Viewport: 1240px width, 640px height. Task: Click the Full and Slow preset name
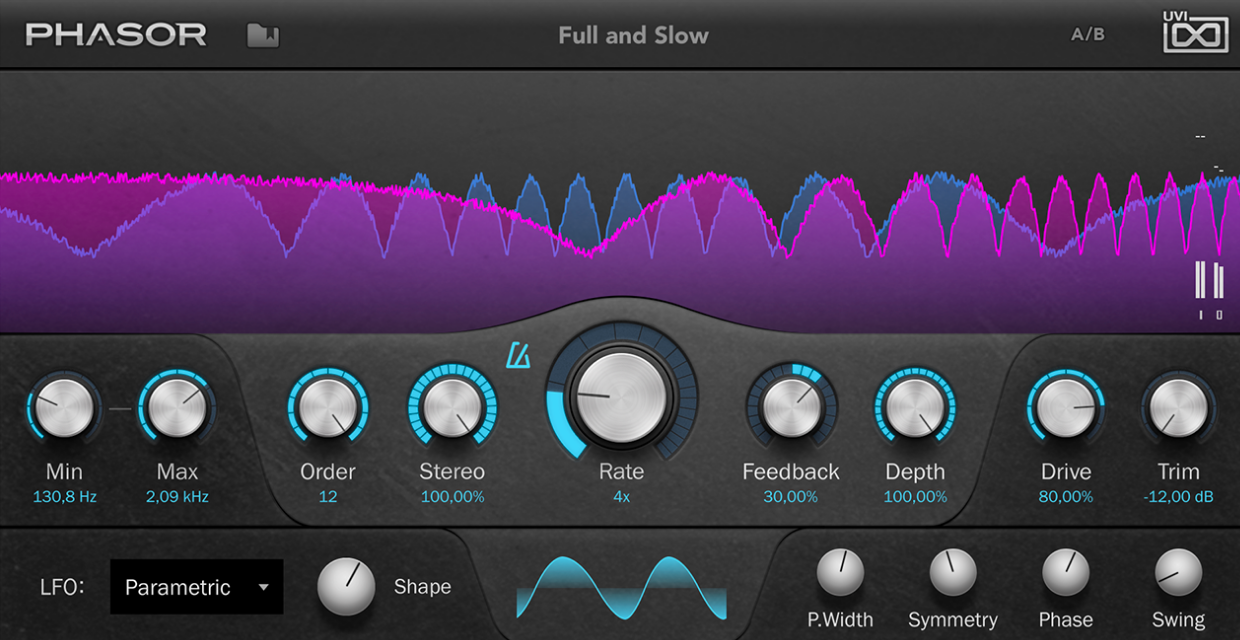click(633, 36)
